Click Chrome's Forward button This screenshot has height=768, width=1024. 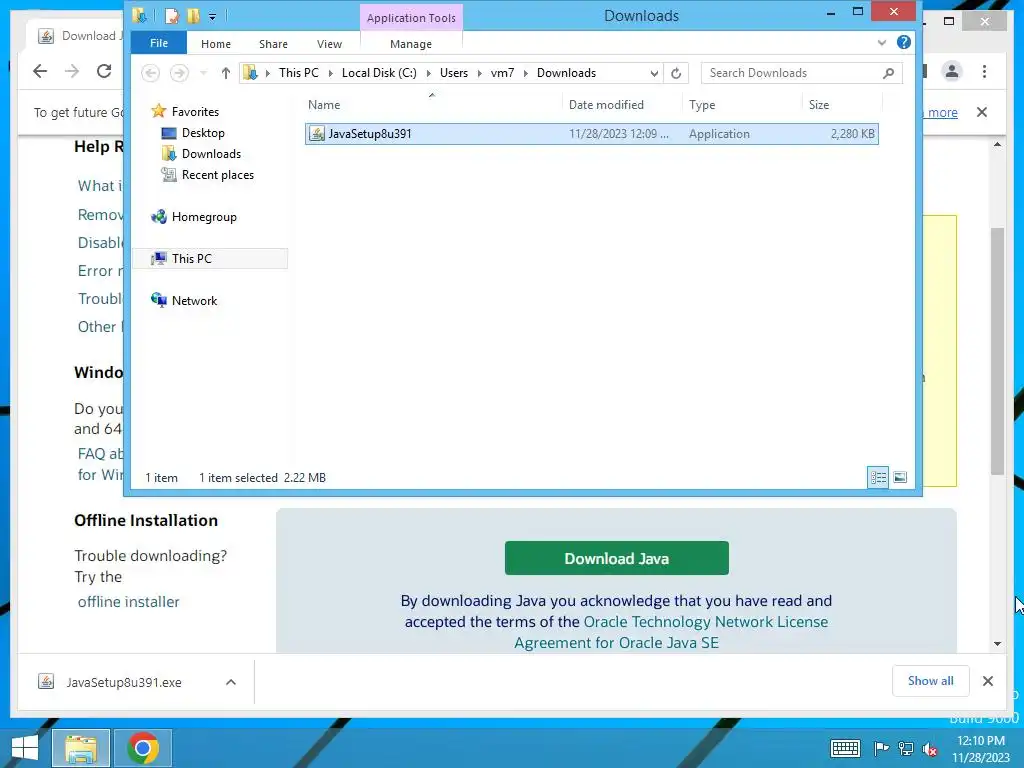click(72, 71)
